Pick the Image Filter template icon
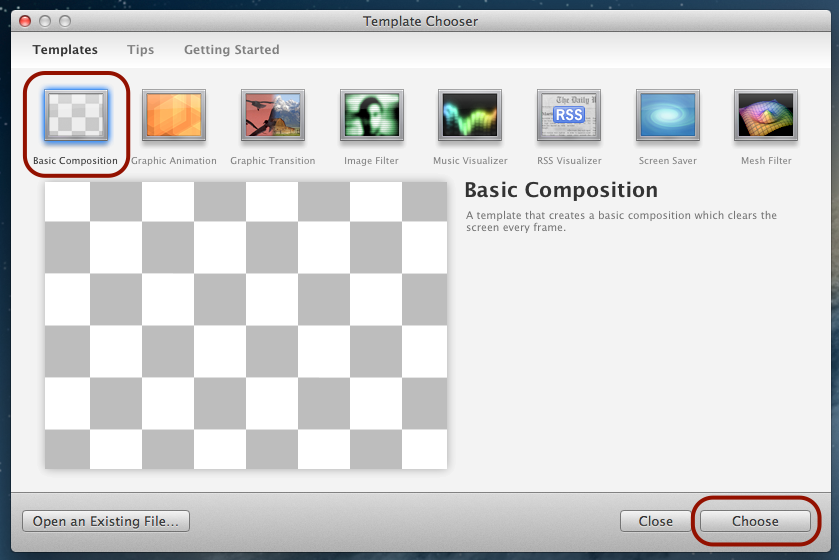Image resolution: width=839 pixels, height=560 pixels. 371,115
